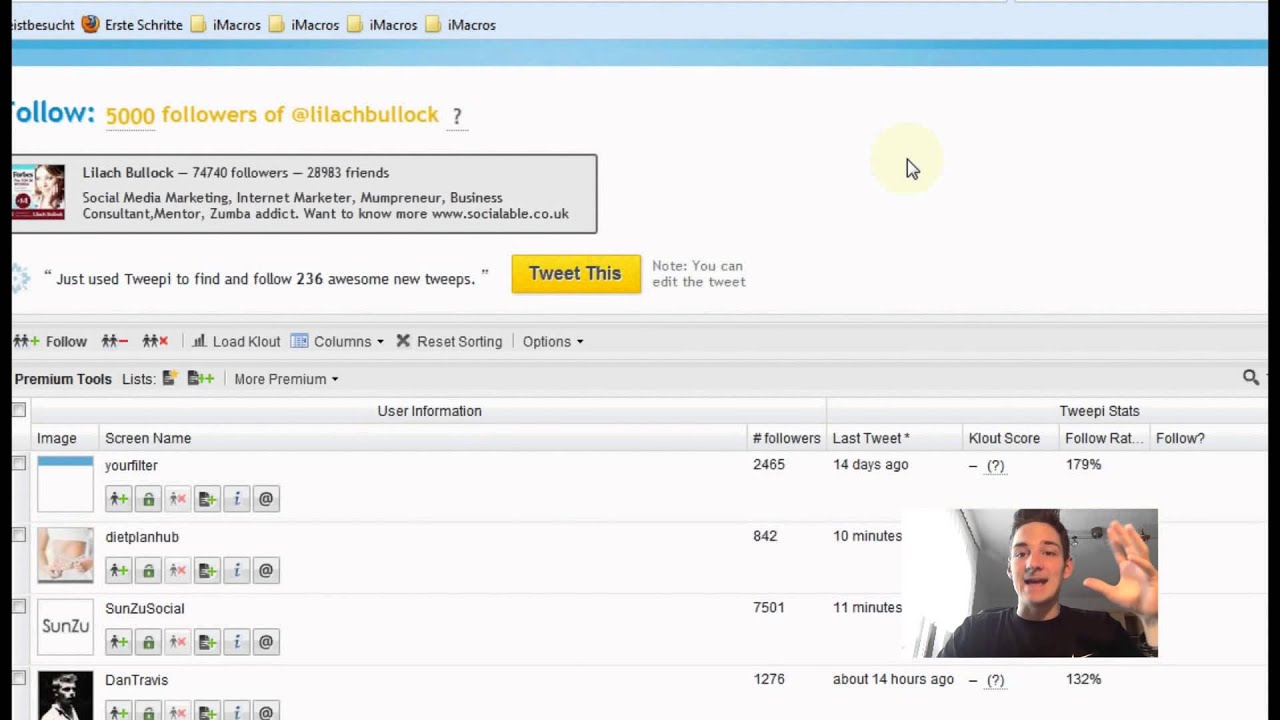The image size is (1280, 720).
Task: Show info for yourfilter
Action: click(236, 499)
